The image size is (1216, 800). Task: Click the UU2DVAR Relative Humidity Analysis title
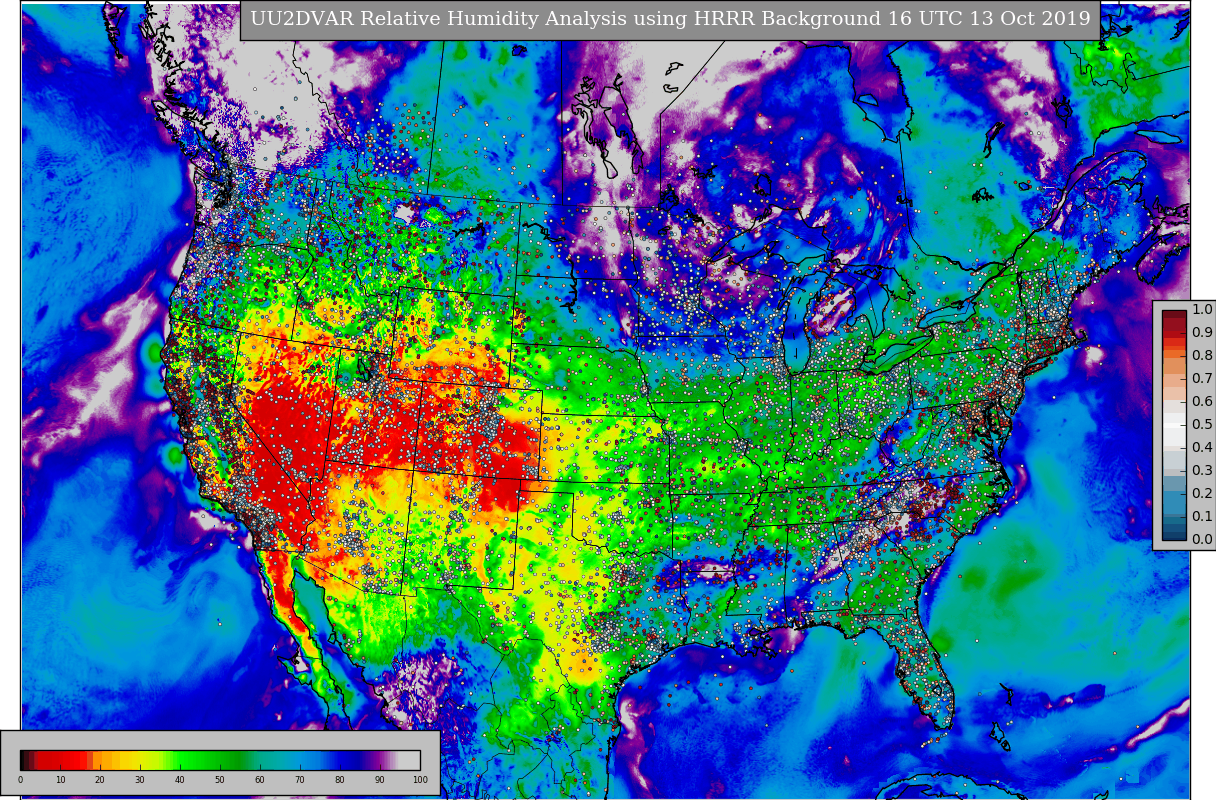click(x=670, y=19)
